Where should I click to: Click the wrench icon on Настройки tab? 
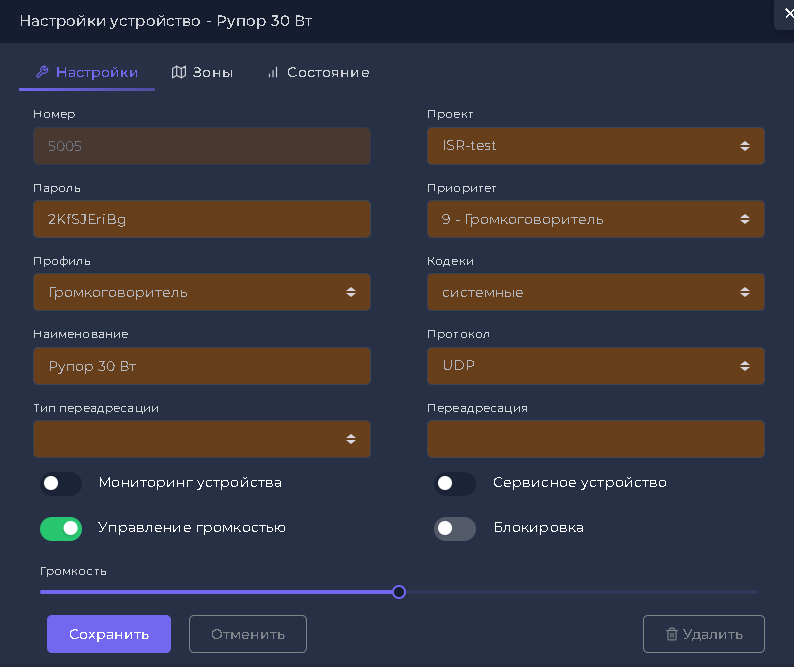point(42,72)
